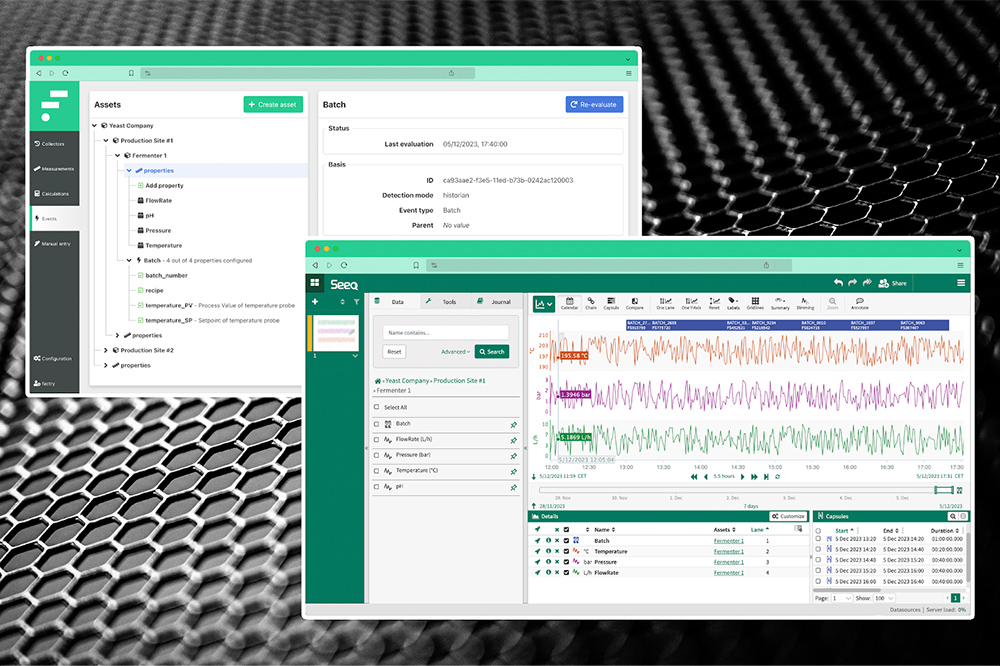Remove Temperature signal with X icon

pos(557,551)
